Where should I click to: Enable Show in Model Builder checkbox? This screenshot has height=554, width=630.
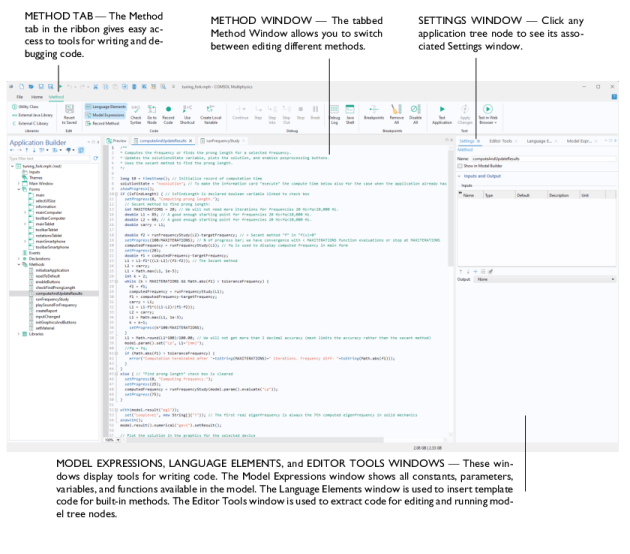(x=460, y=166)
